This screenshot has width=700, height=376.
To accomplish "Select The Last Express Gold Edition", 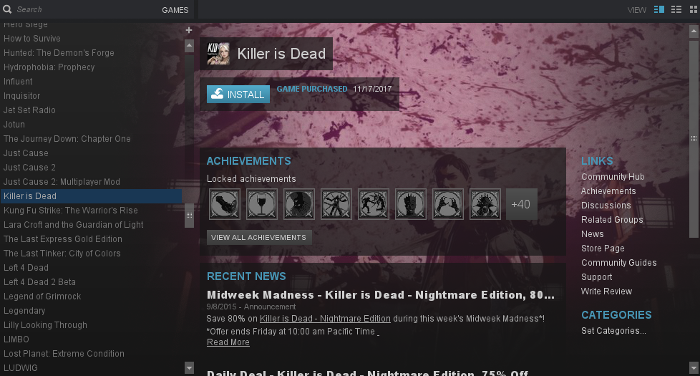I will [x=62, y=239].
